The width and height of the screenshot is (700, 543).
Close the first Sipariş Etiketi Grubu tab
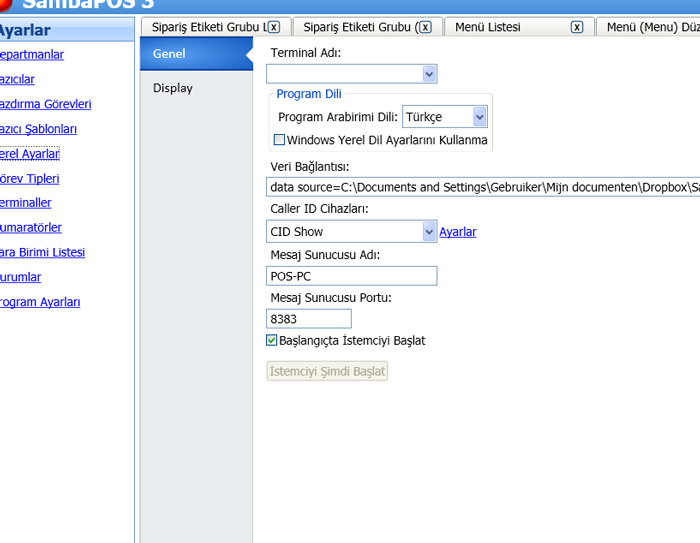point(274,27)
